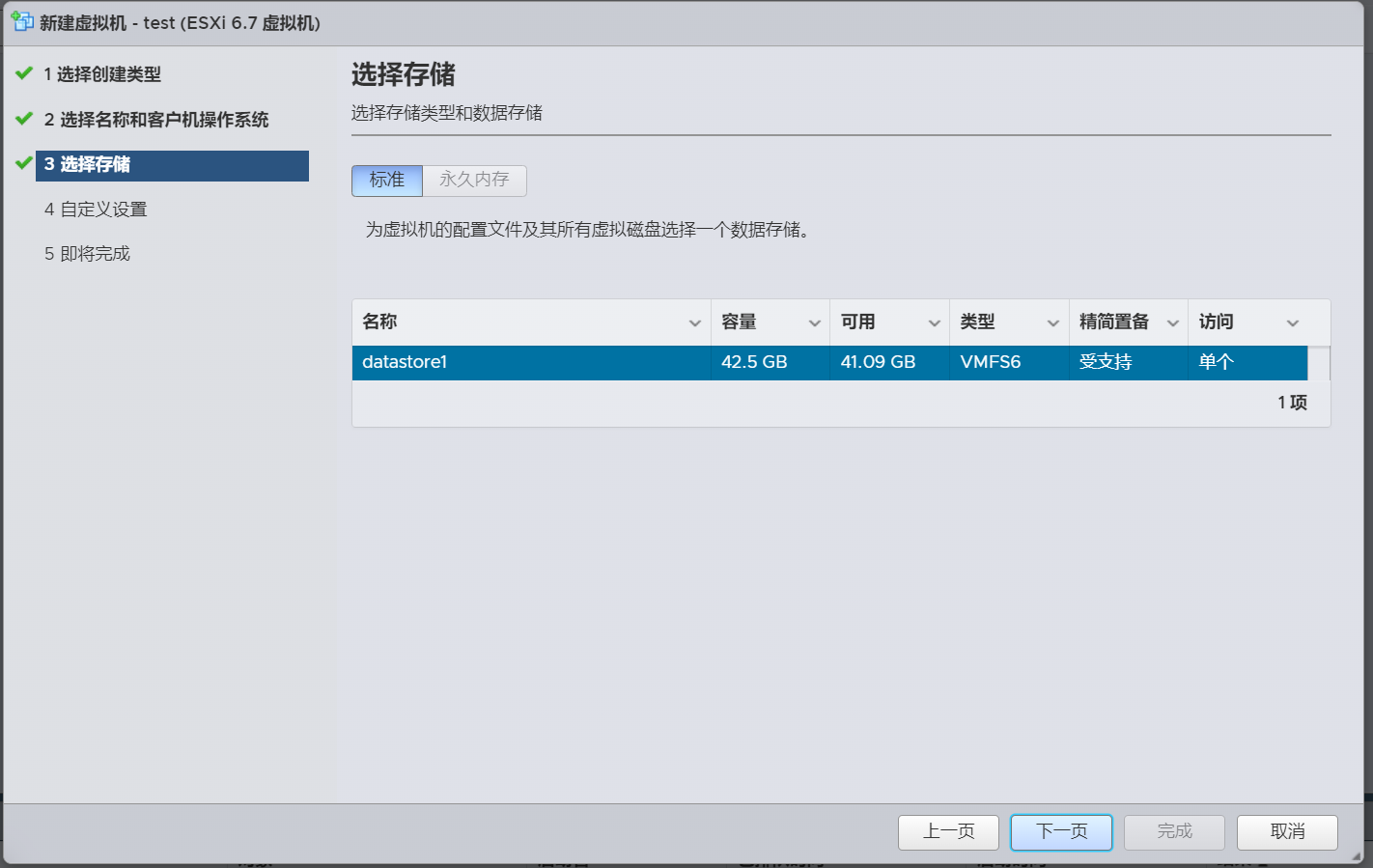Open the 容量 column dropdown arrow

[814, 323]
